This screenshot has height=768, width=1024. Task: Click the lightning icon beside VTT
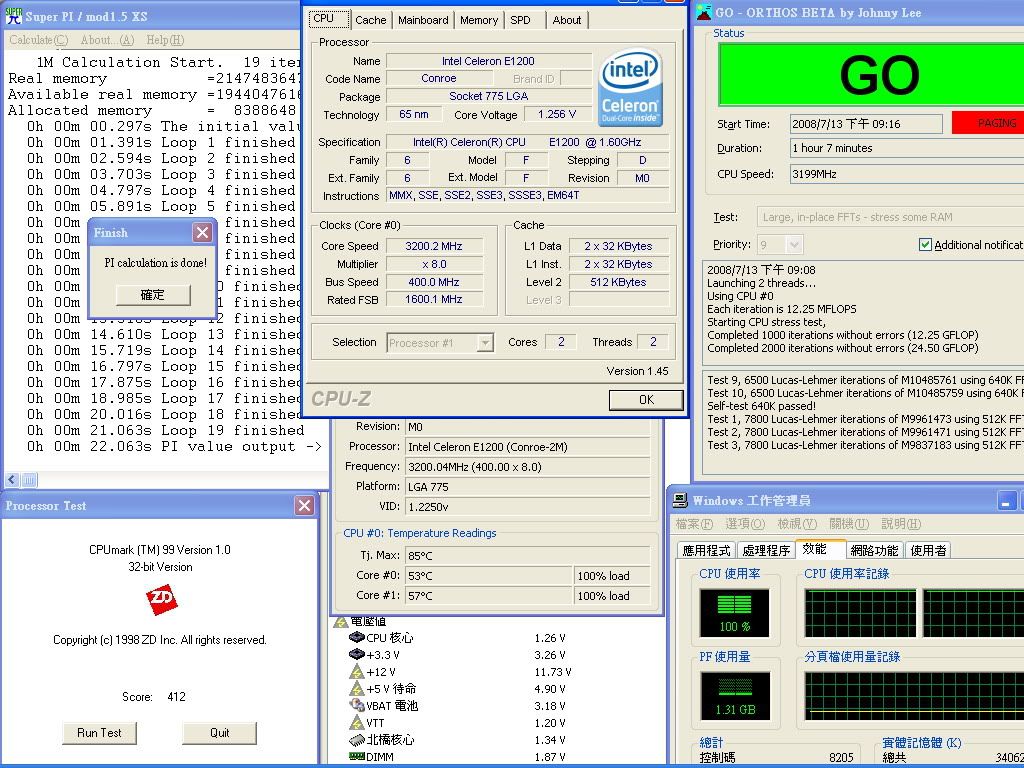(x=357, y=722)
